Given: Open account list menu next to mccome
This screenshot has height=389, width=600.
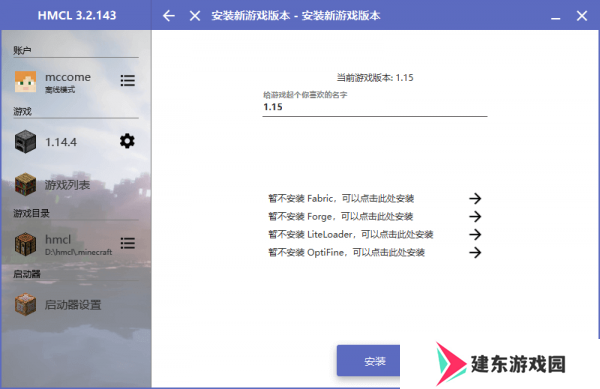Looking at the screenshot, I should click(127, 80).
